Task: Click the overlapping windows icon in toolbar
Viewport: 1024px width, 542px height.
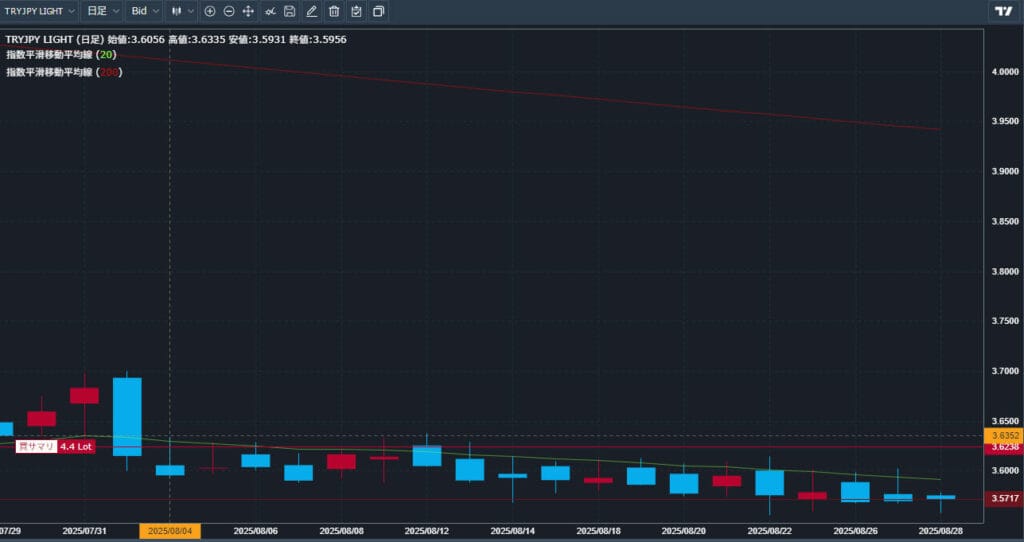Action: [379, 11]
